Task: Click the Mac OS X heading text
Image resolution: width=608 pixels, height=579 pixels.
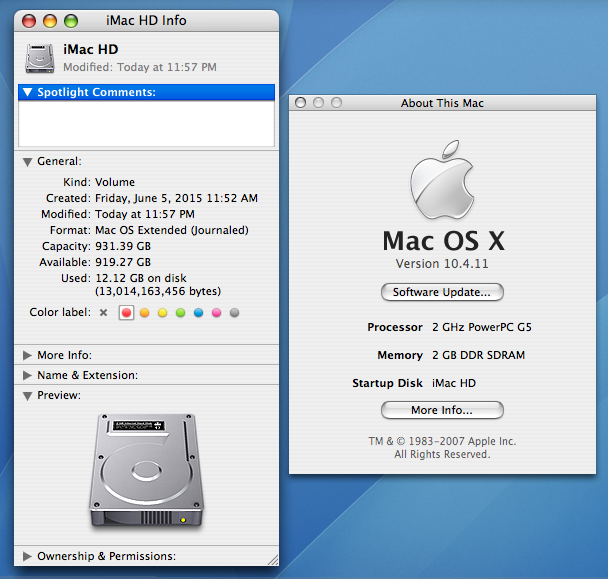Action: point(443,241)
